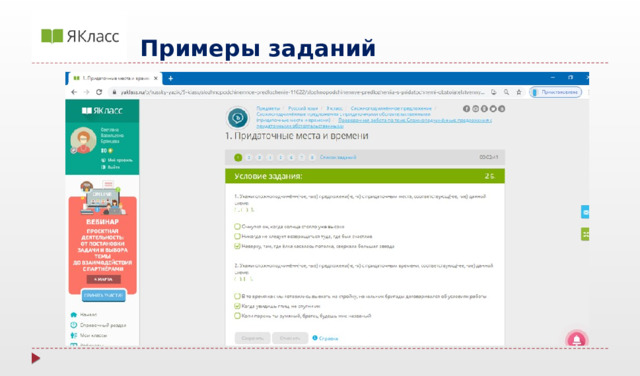Open 'Мой профиль' in the sidebar
640x376 pixels.
click(x=117, y=160)
